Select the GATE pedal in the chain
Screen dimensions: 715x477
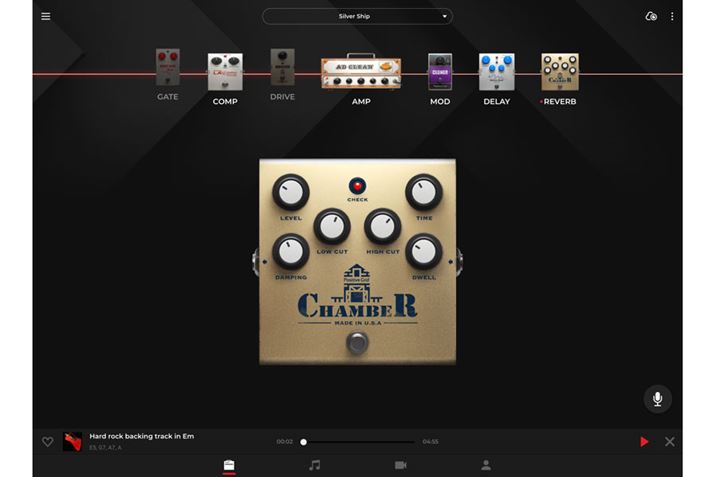coord(167,68)
